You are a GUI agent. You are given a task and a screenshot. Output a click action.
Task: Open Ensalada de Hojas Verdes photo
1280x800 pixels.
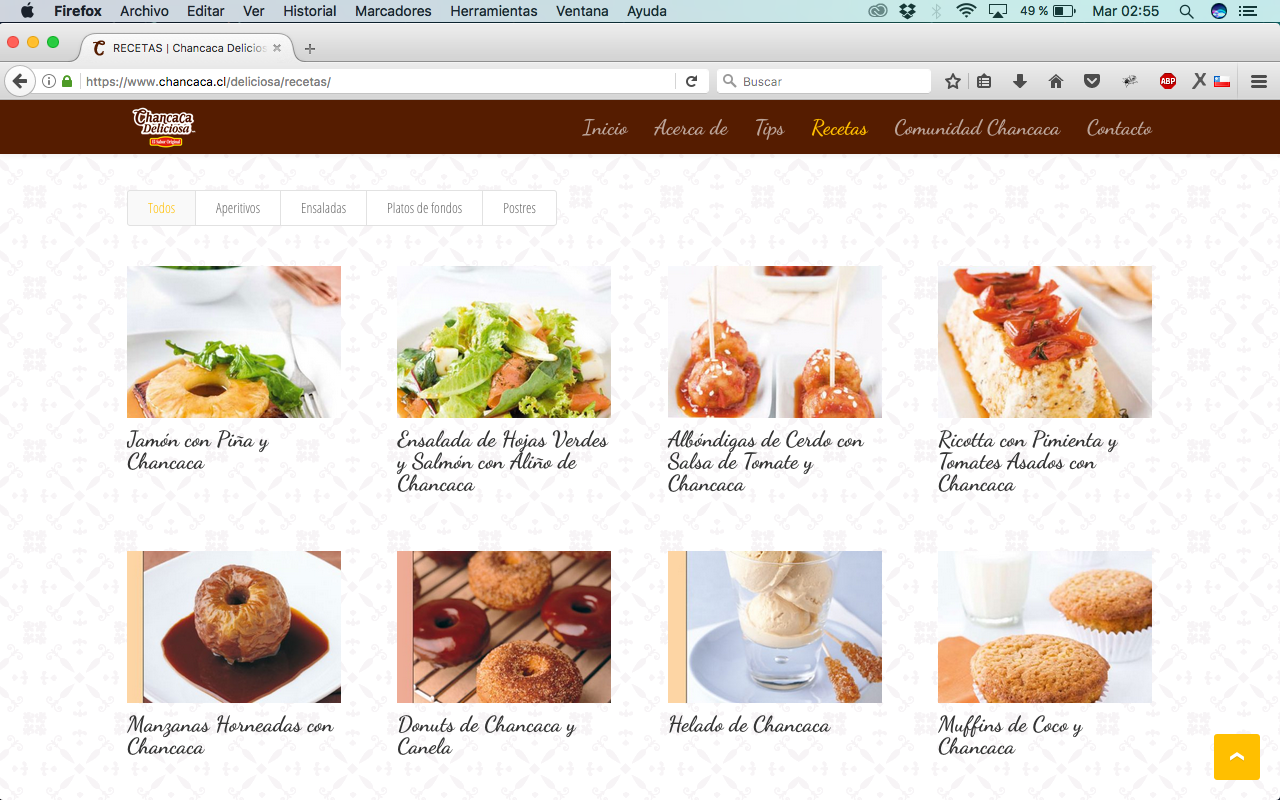click(504, 342)
